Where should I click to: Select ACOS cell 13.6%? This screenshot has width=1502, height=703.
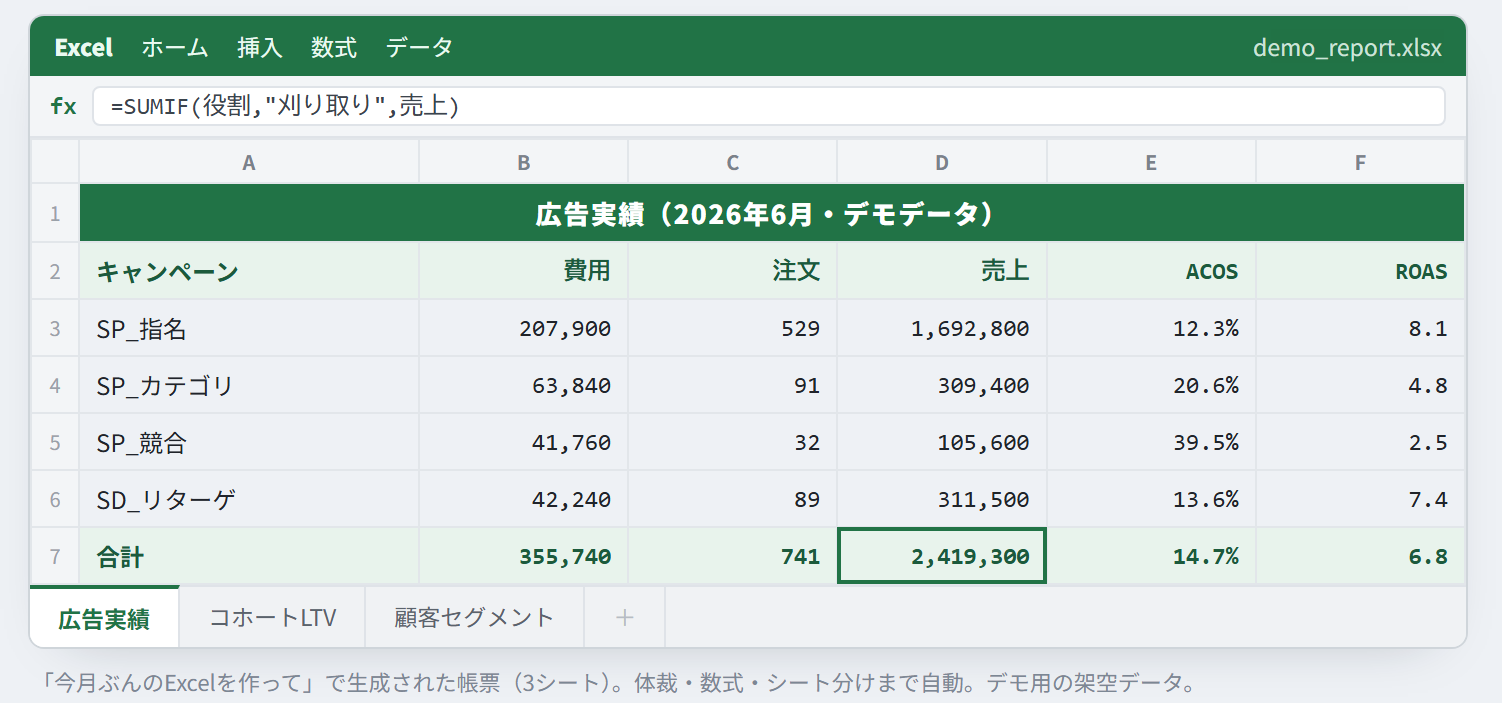point(1151,499)
